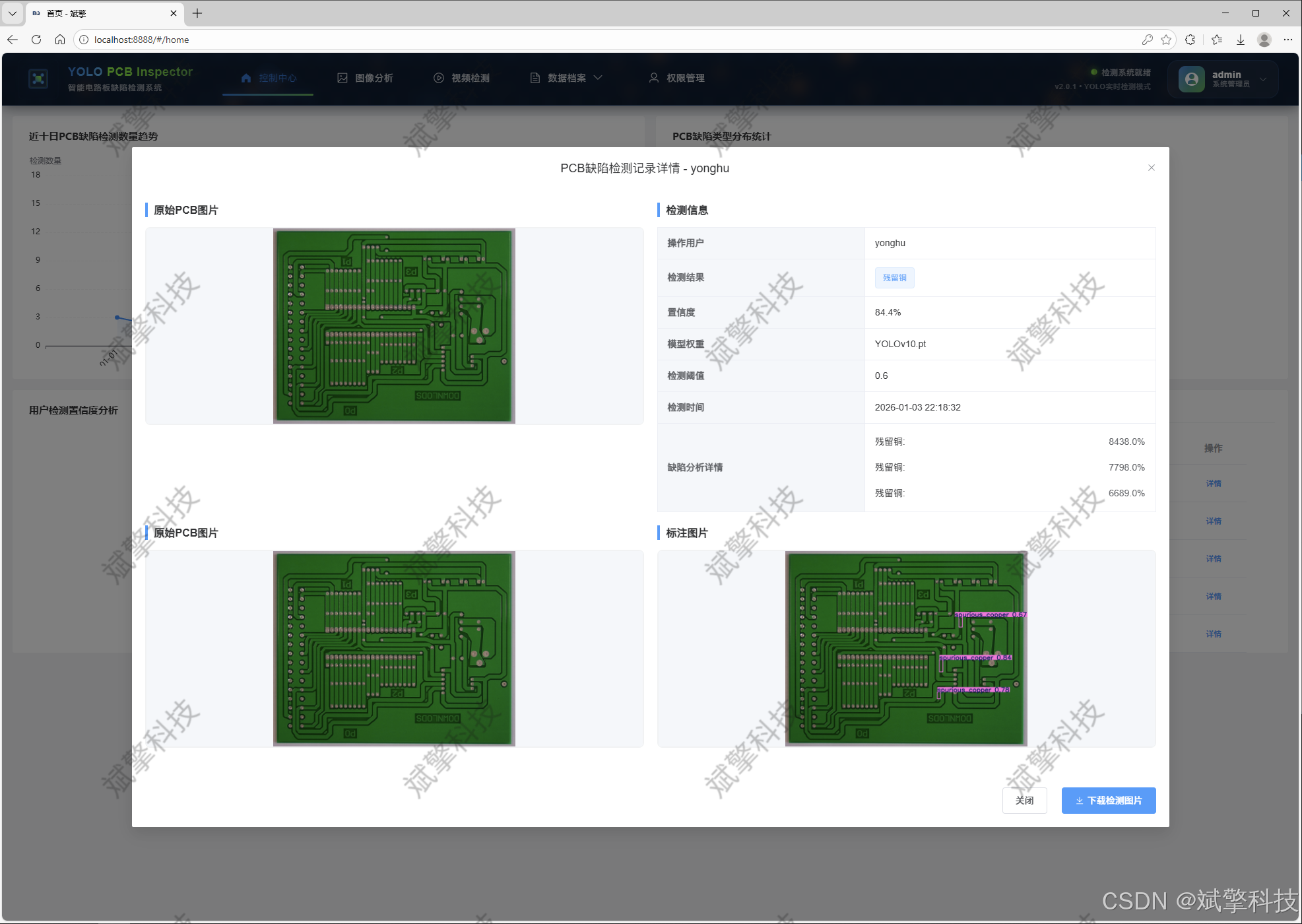Click the browser home icon
The height and width of the screenshot is (924, 1302).
coord(60,40)
